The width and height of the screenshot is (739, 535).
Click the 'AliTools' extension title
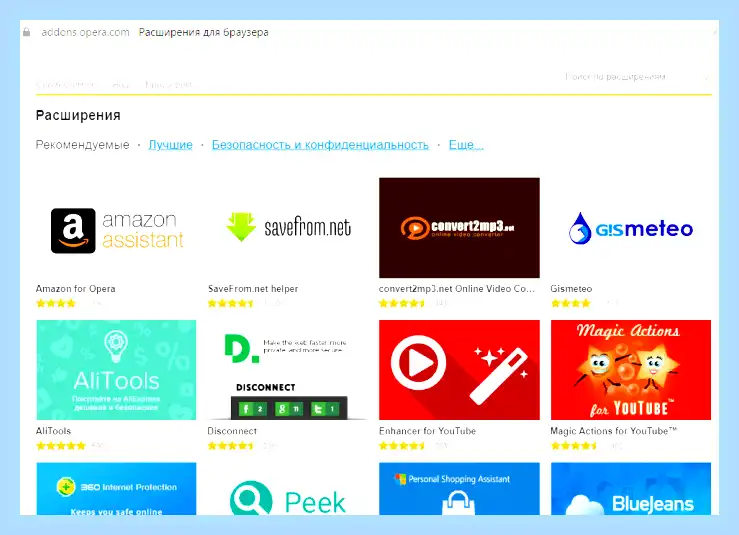click(x=53, y=431)
